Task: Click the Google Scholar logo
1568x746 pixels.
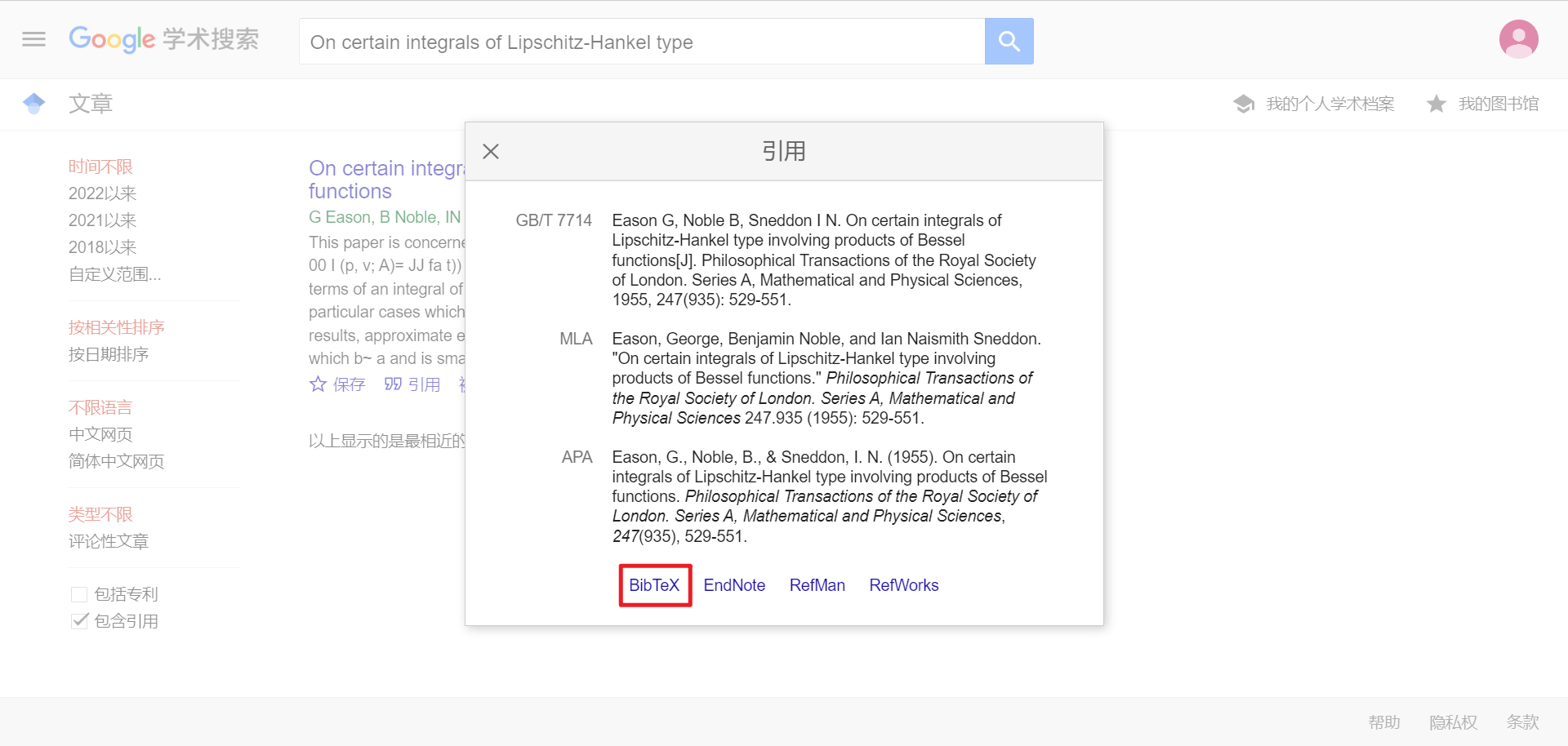Action: tap(163, 39)
